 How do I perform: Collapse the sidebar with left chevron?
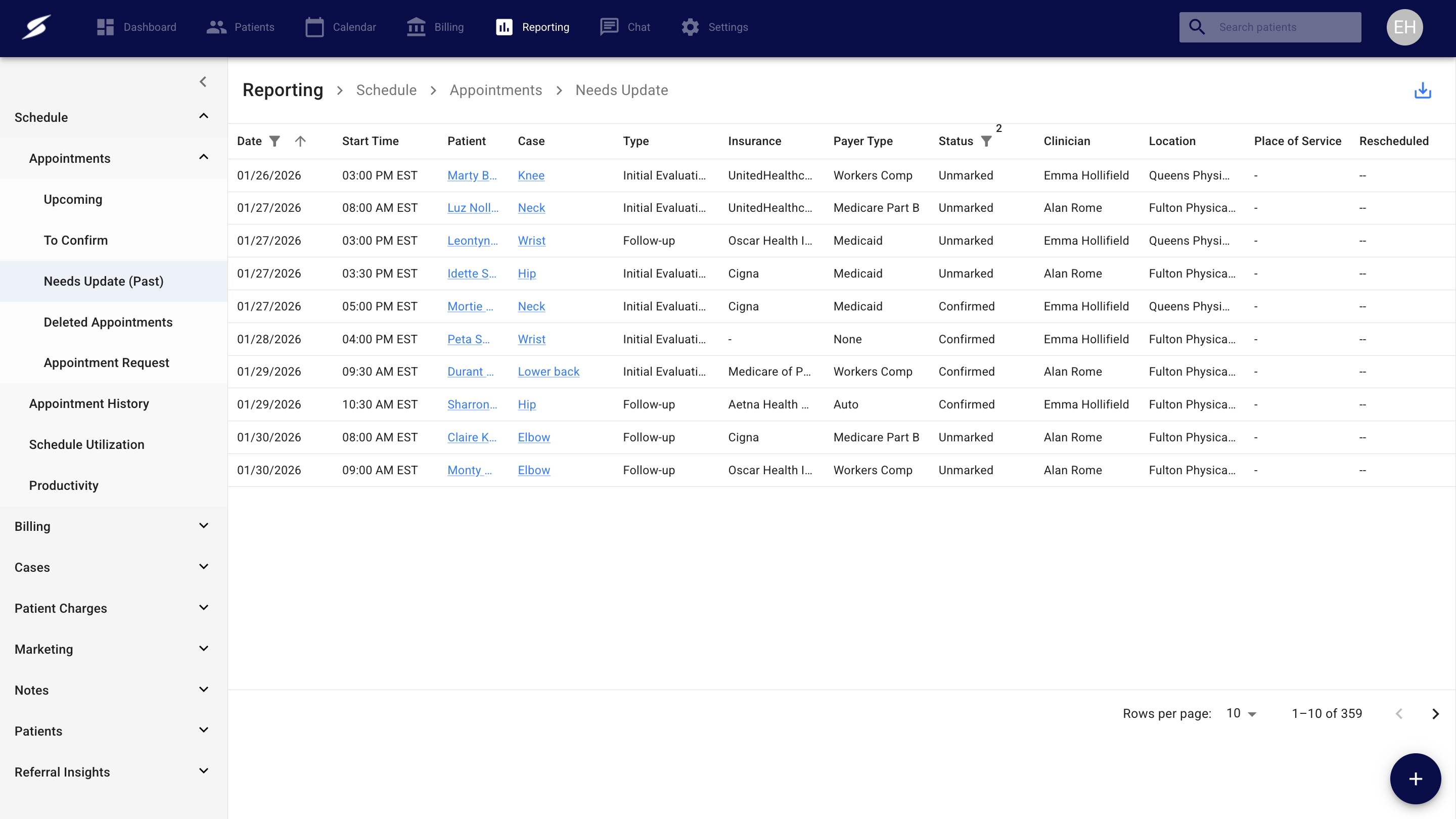coord(203,82)
